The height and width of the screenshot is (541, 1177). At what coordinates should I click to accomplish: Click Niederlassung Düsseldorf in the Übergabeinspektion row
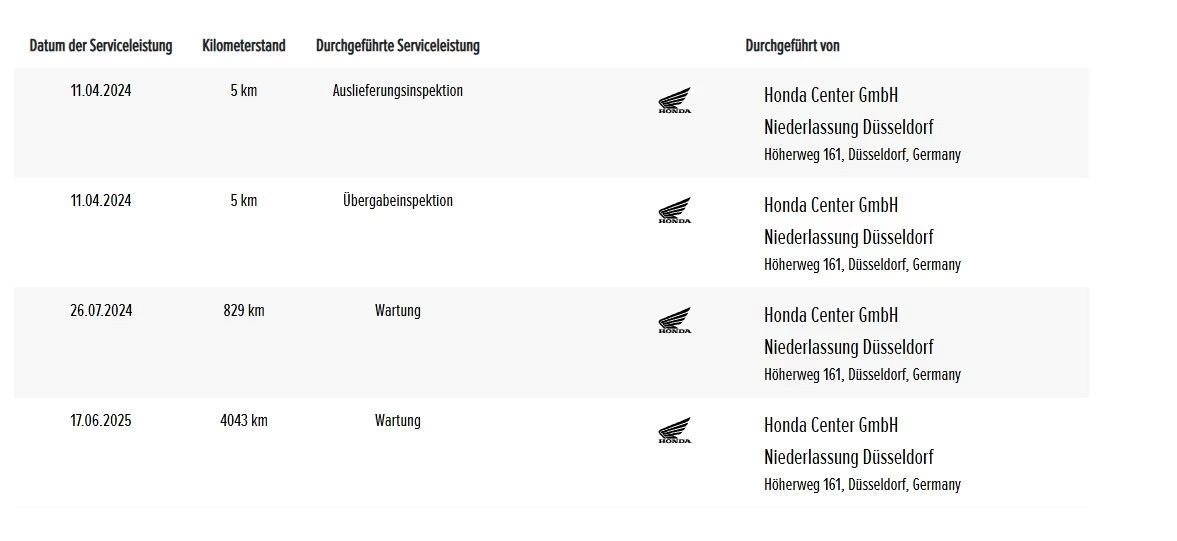848,238
